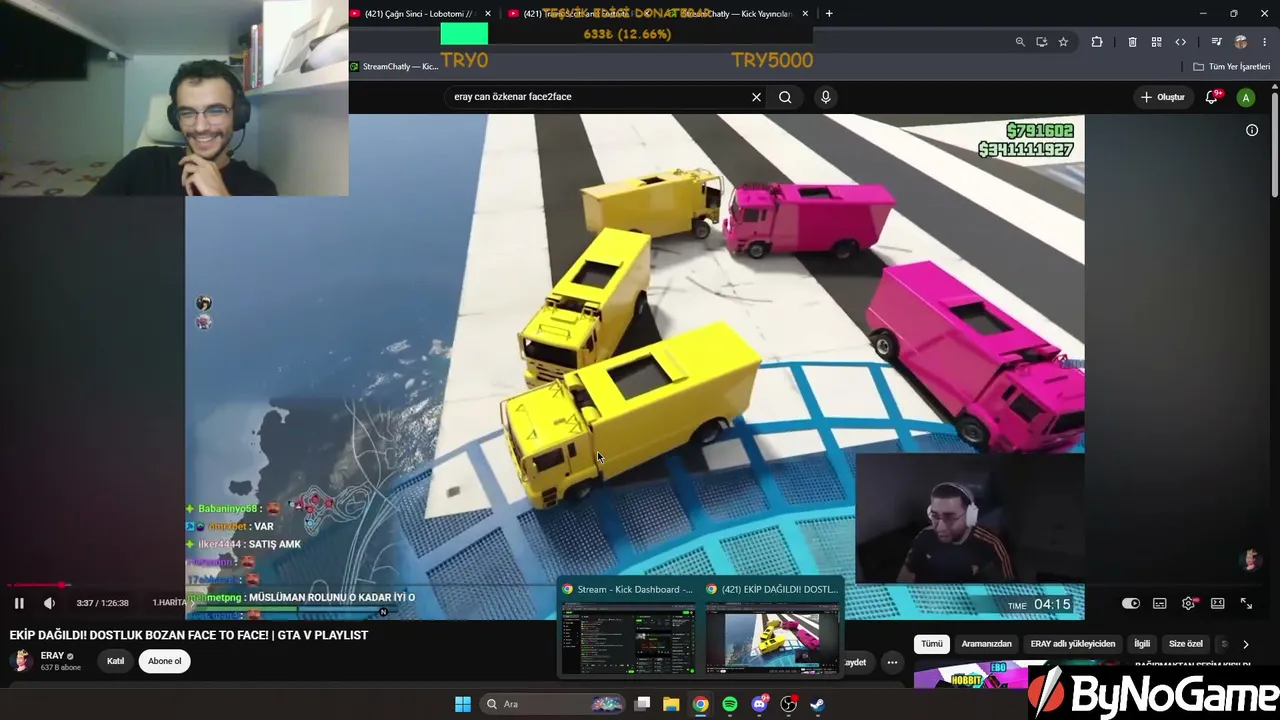Click the taskbar Ara search box
Image resolution: width=1280 pixels, height=720 pixels.
(x=552, y=704)
